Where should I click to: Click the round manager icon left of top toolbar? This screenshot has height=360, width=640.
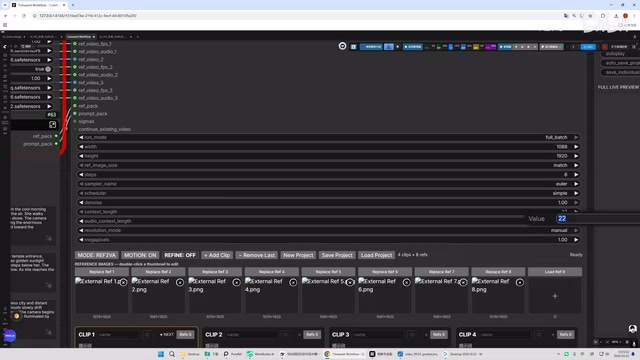pos(342,46)
